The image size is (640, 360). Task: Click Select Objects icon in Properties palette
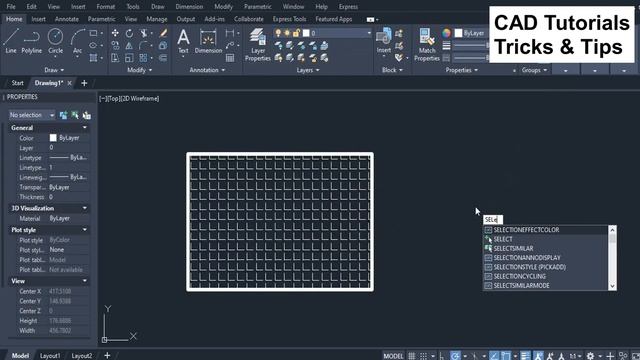pos(75,116)
